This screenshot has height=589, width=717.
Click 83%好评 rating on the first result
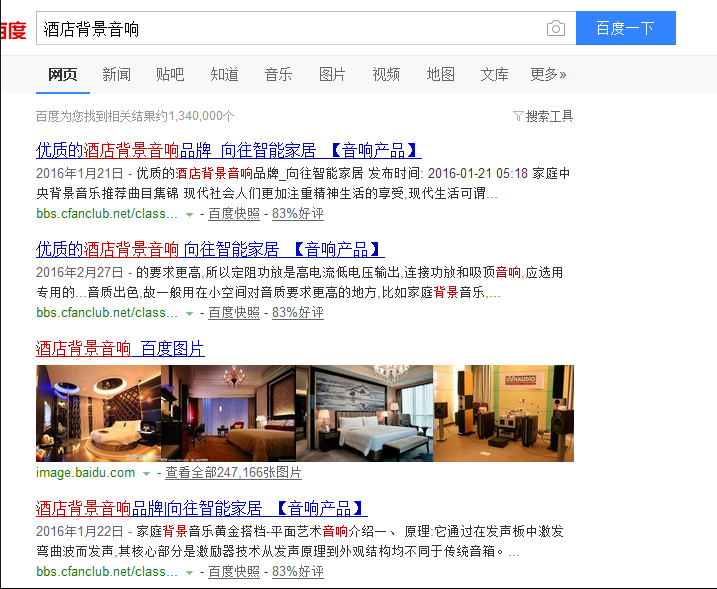pos(298,214)
